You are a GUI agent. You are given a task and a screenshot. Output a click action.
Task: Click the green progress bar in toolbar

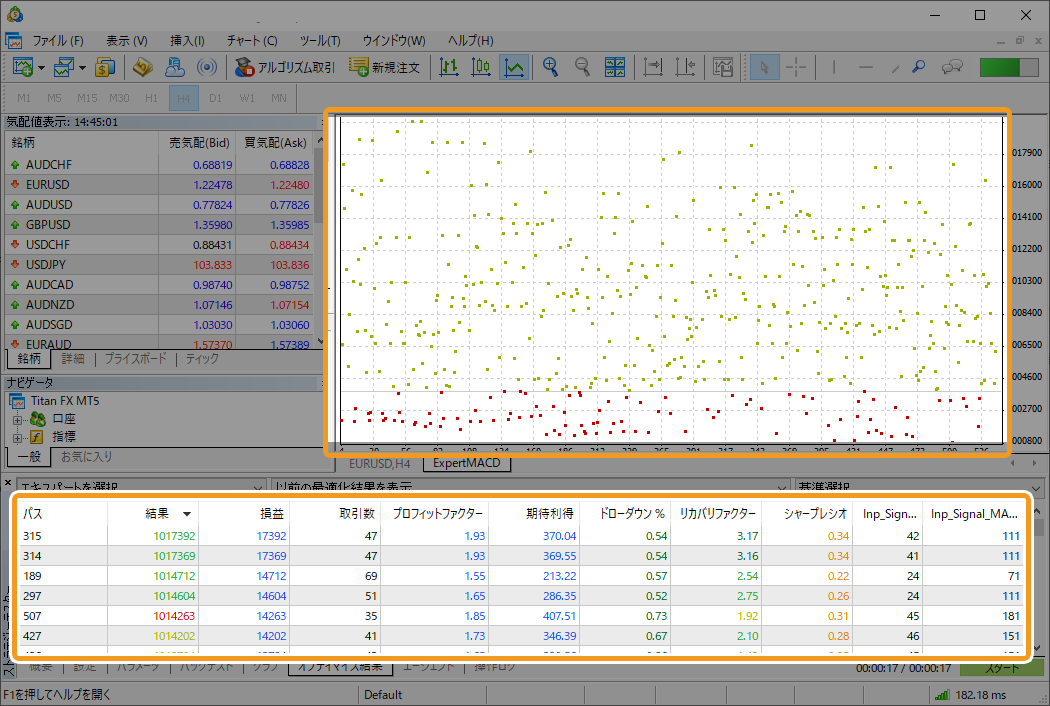[x=1008, y=67]
